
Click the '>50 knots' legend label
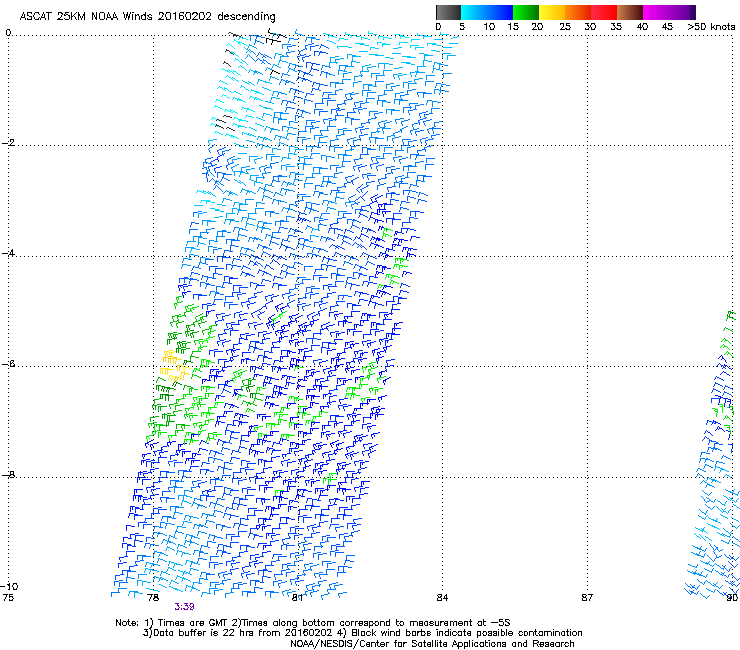[711, 27]
